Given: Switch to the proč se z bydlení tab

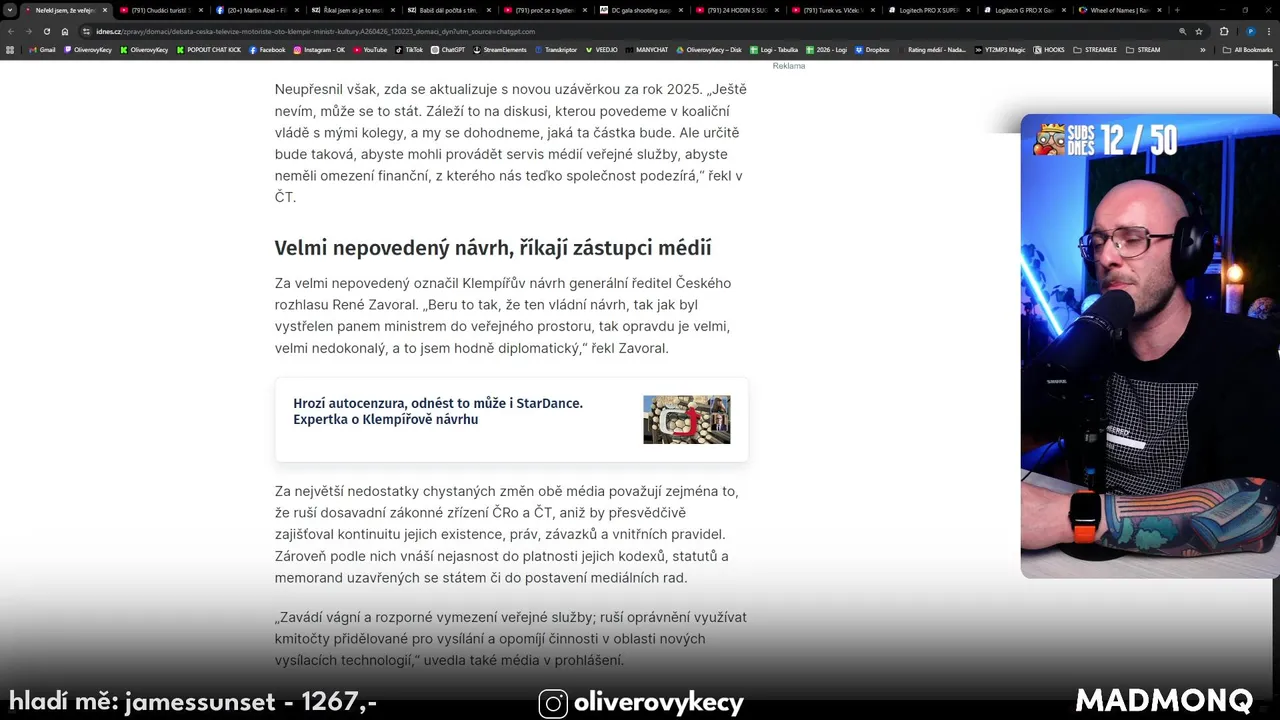Looking at the screenshot, I should point(545,10).
